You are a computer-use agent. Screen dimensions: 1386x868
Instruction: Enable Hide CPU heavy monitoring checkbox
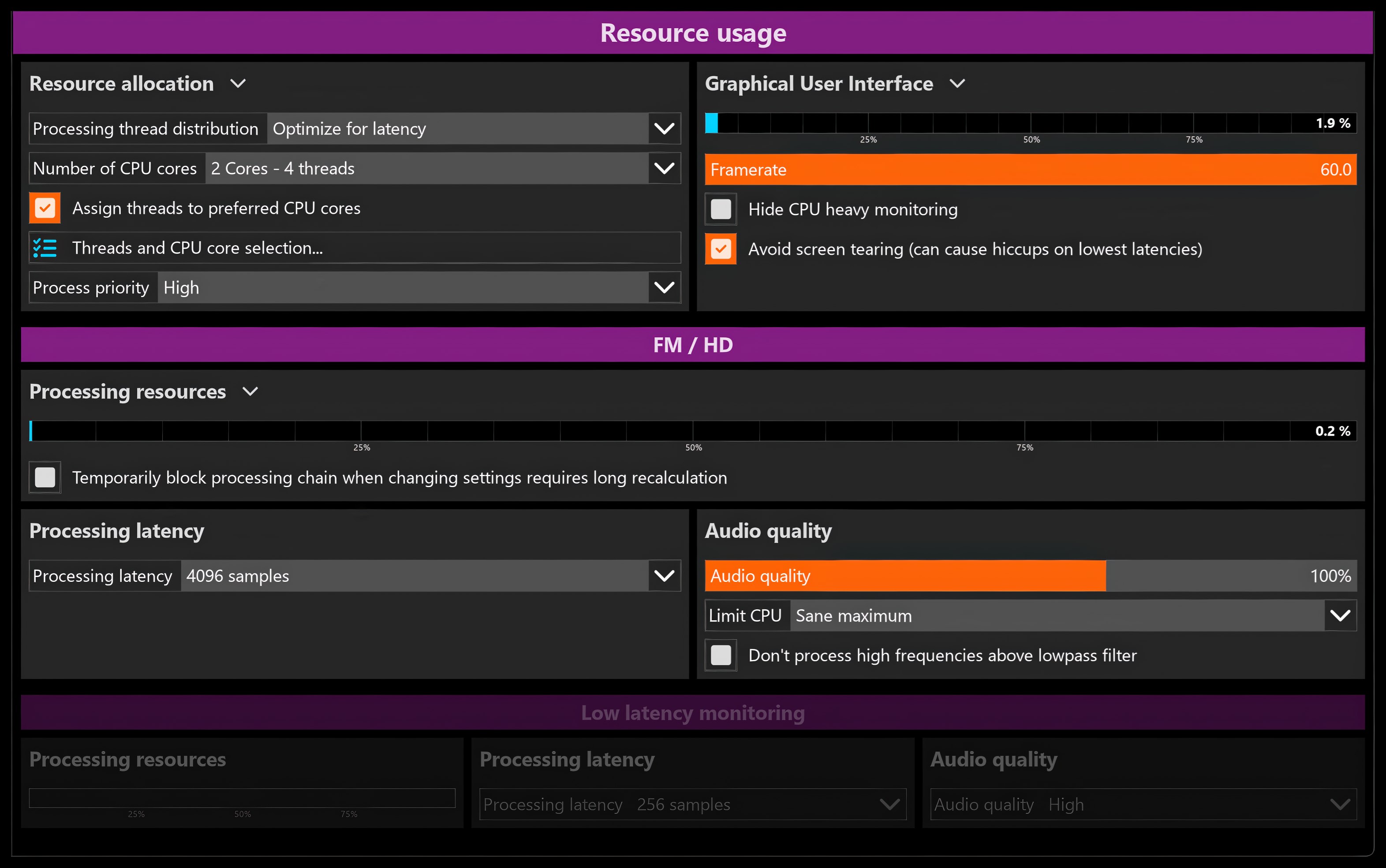(721, 209)
